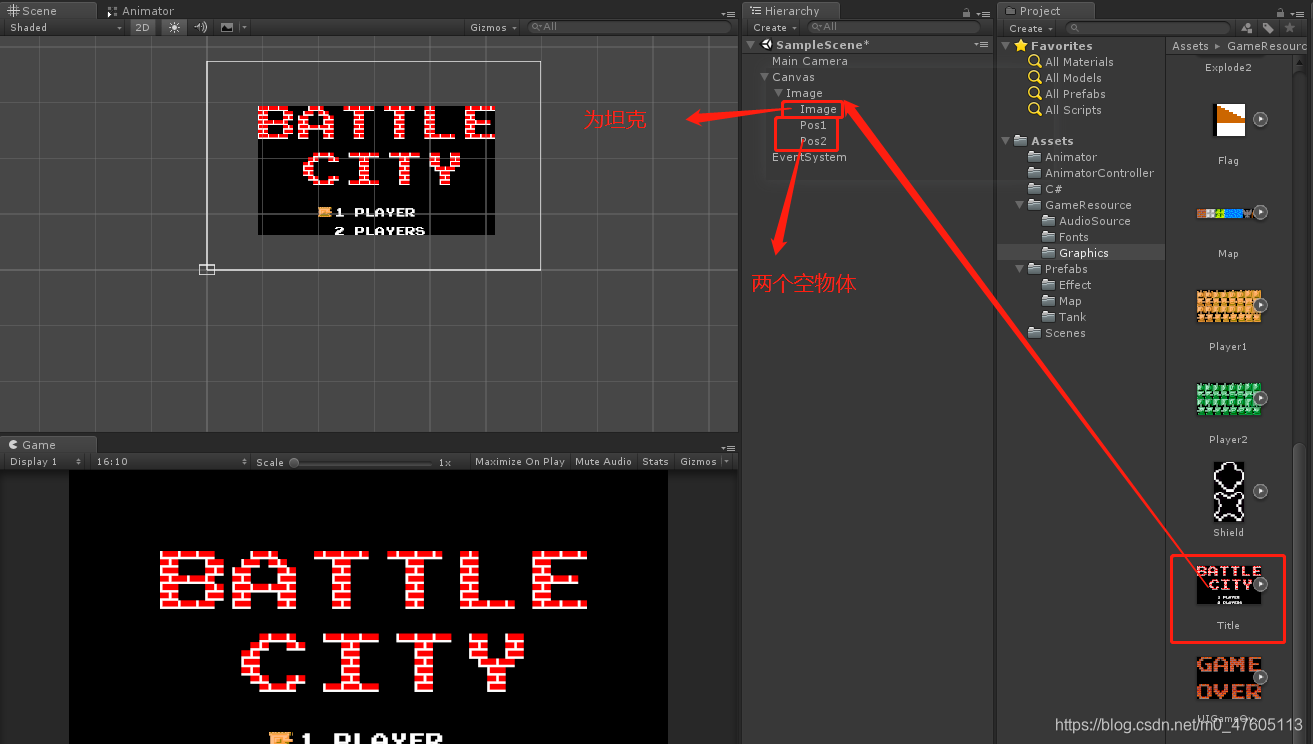Open Scene view Gizmos dropdown
This screenshot has height=744, width=1313.
[x=494, y=28]
